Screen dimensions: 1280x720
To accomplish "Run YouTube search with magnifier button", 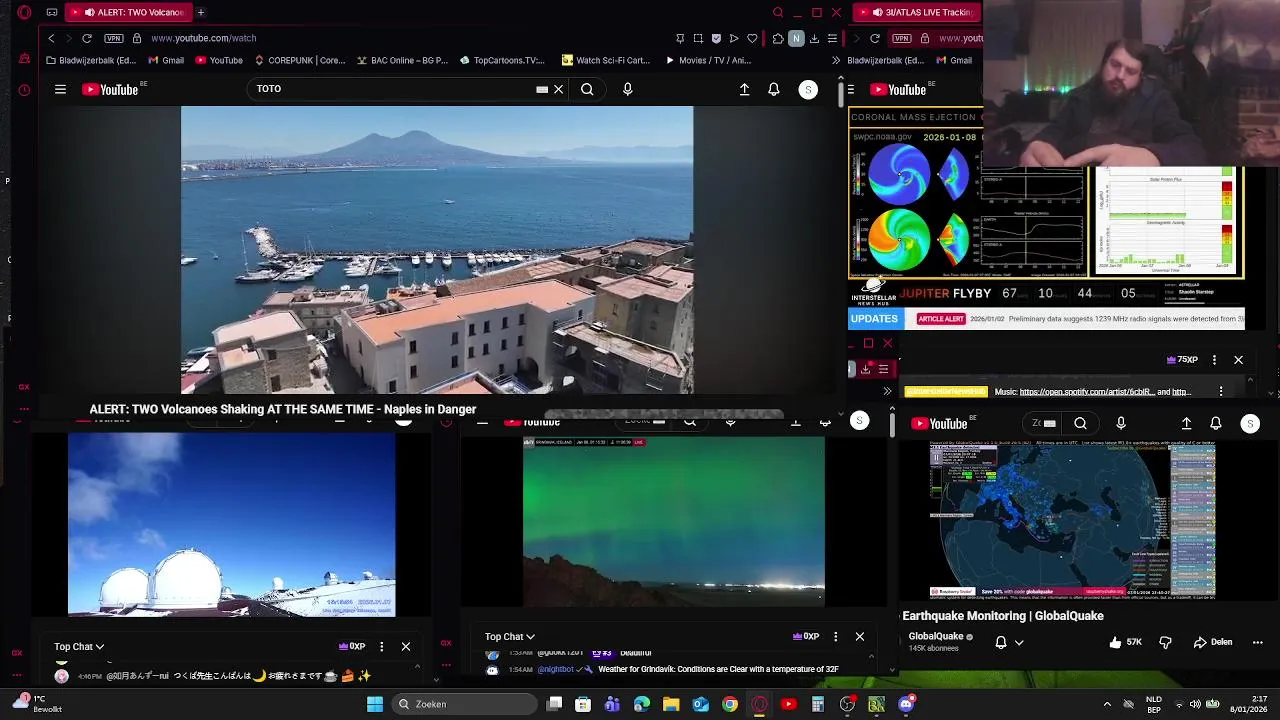I will 587,89.
